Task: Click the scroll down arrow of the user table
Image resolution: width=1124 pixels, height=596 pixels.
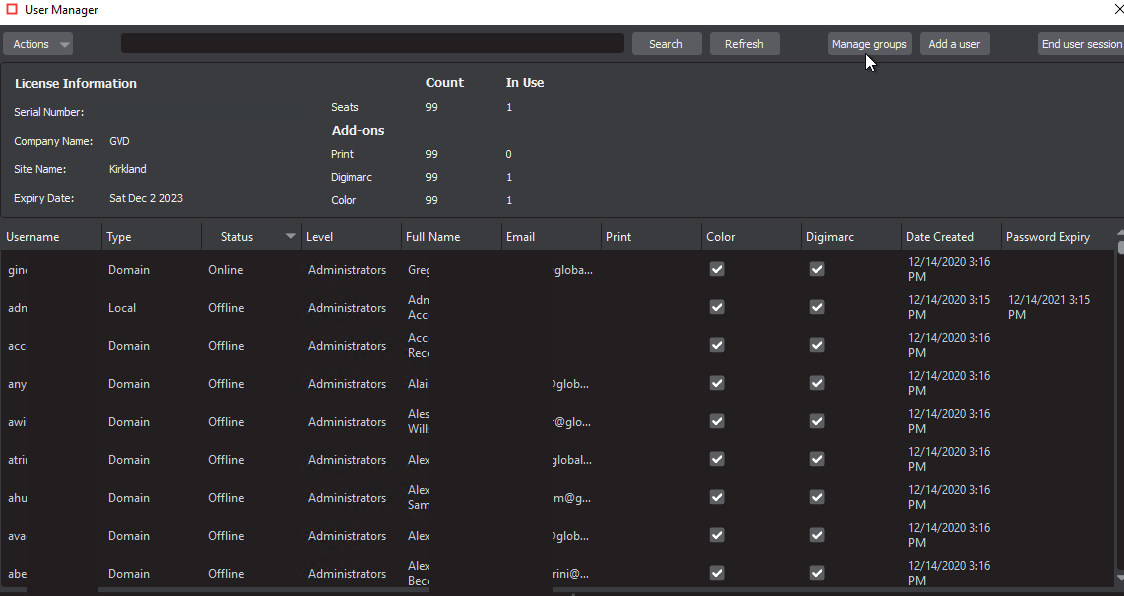Action: (x=1119, y=577)
